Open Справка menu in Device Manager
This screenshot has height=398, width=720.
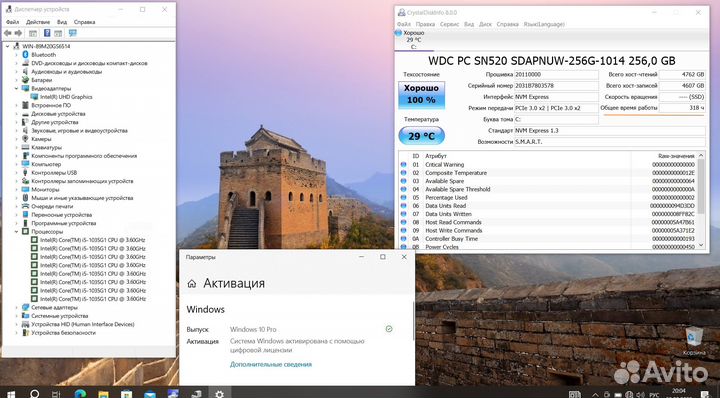[x=84, y=22]
